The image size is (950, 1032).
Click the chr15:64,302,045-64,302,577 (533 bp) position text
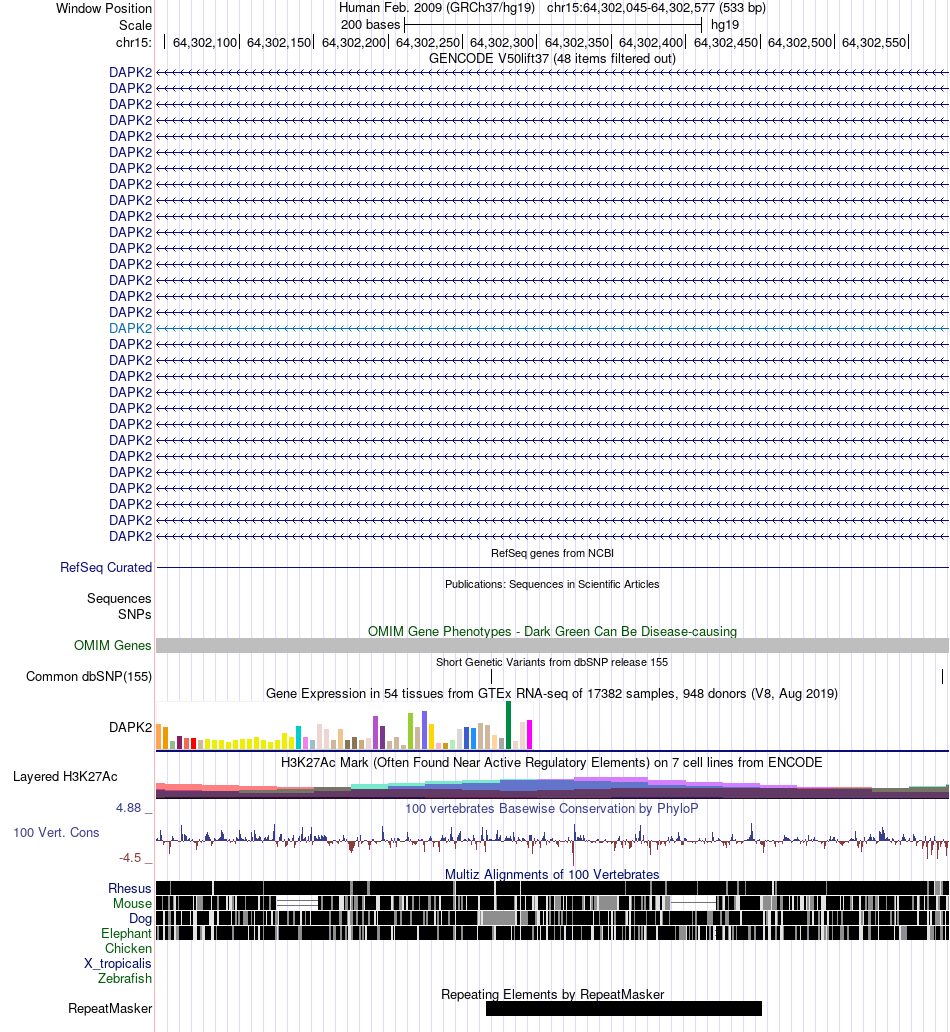(656, 8)
